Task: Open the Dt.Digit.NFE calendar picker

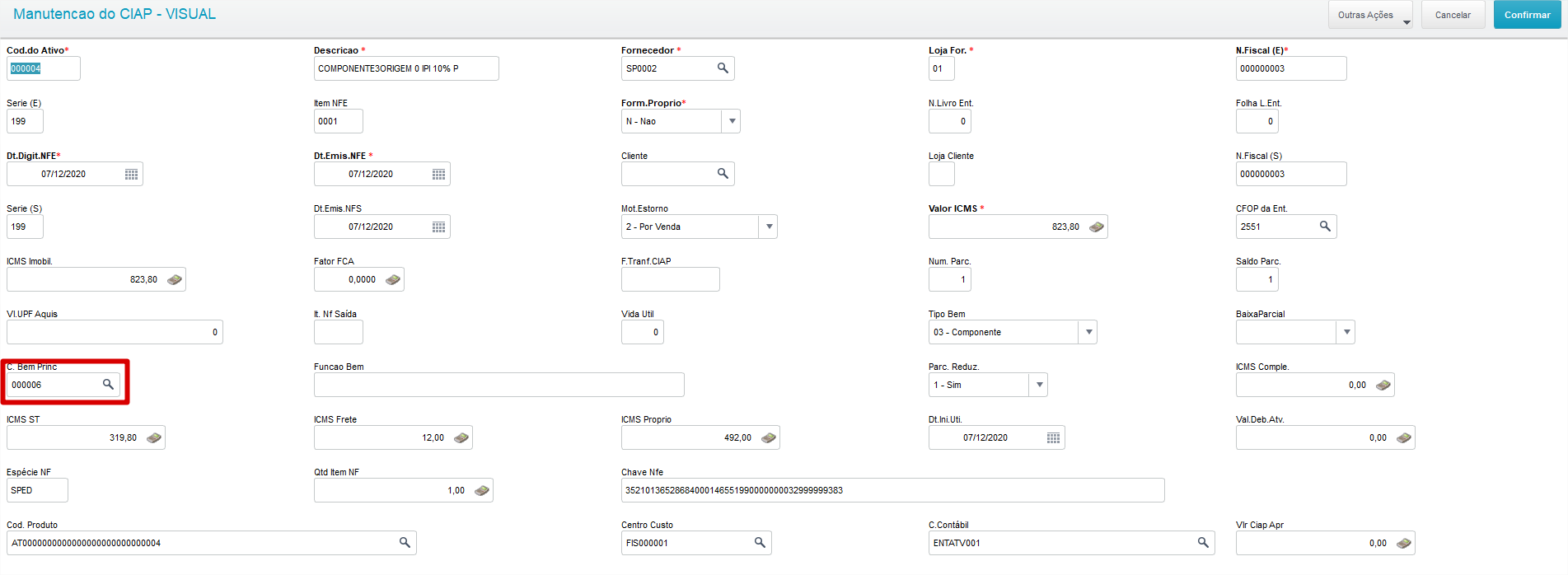Action: 131,174
